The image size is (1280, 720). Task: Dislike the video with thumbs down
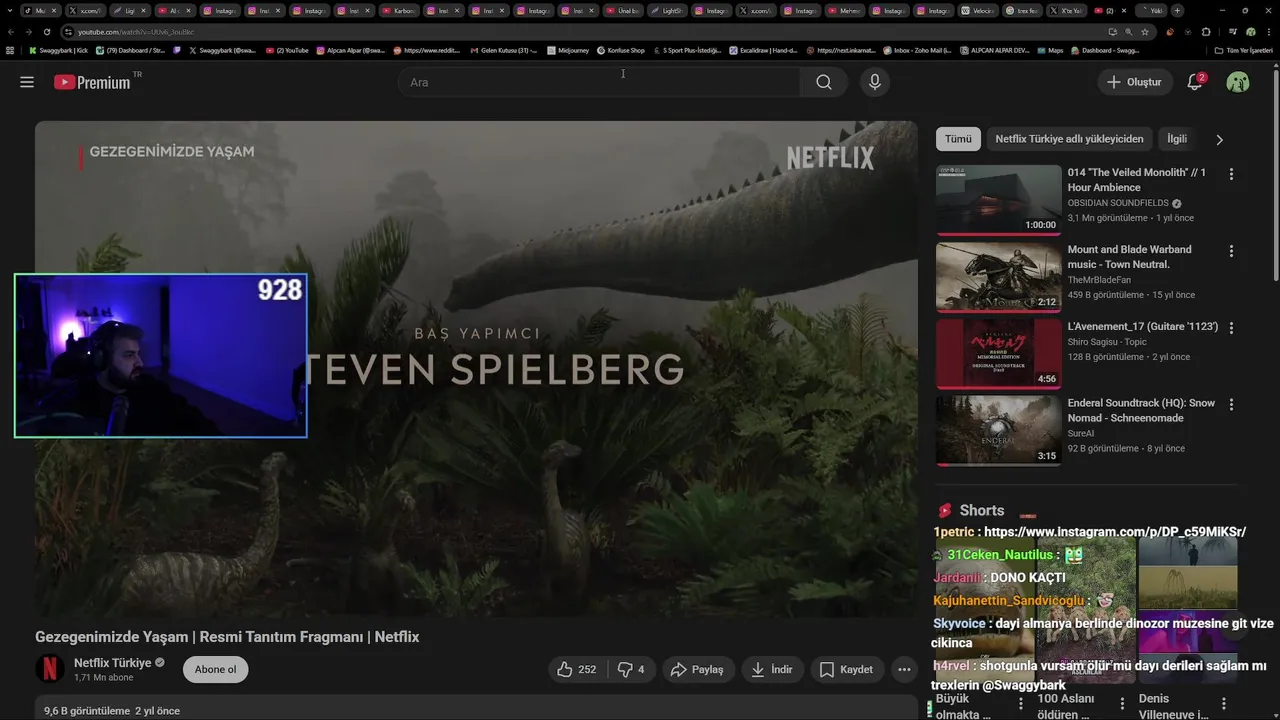point(631,670)
